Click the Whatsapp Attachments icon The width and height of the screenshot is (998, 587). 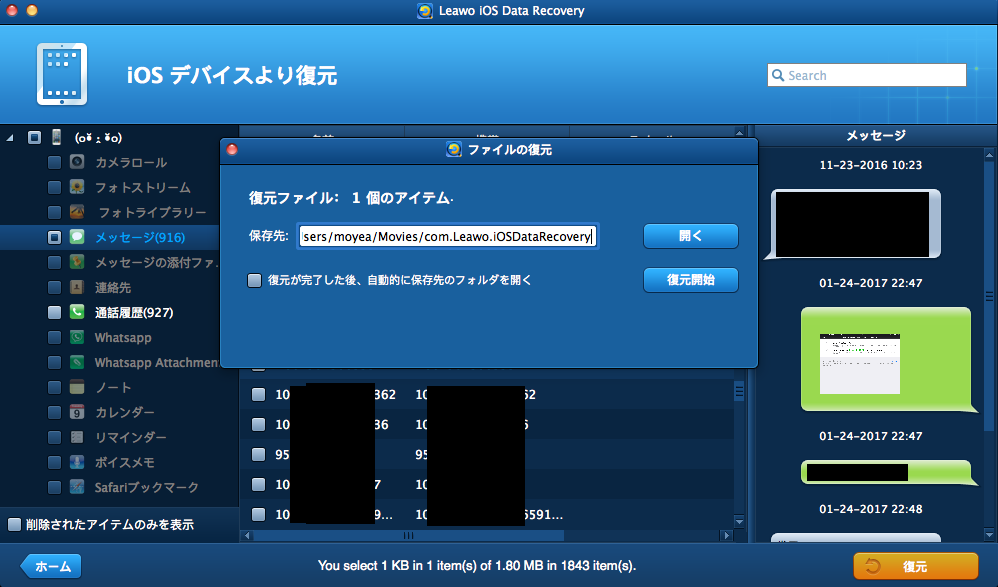click(77, 362)
